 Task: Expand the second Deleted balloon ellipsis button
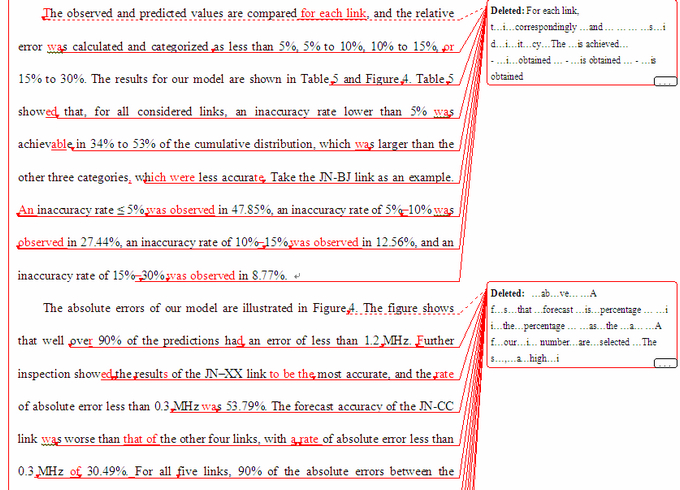pos(665,364)
